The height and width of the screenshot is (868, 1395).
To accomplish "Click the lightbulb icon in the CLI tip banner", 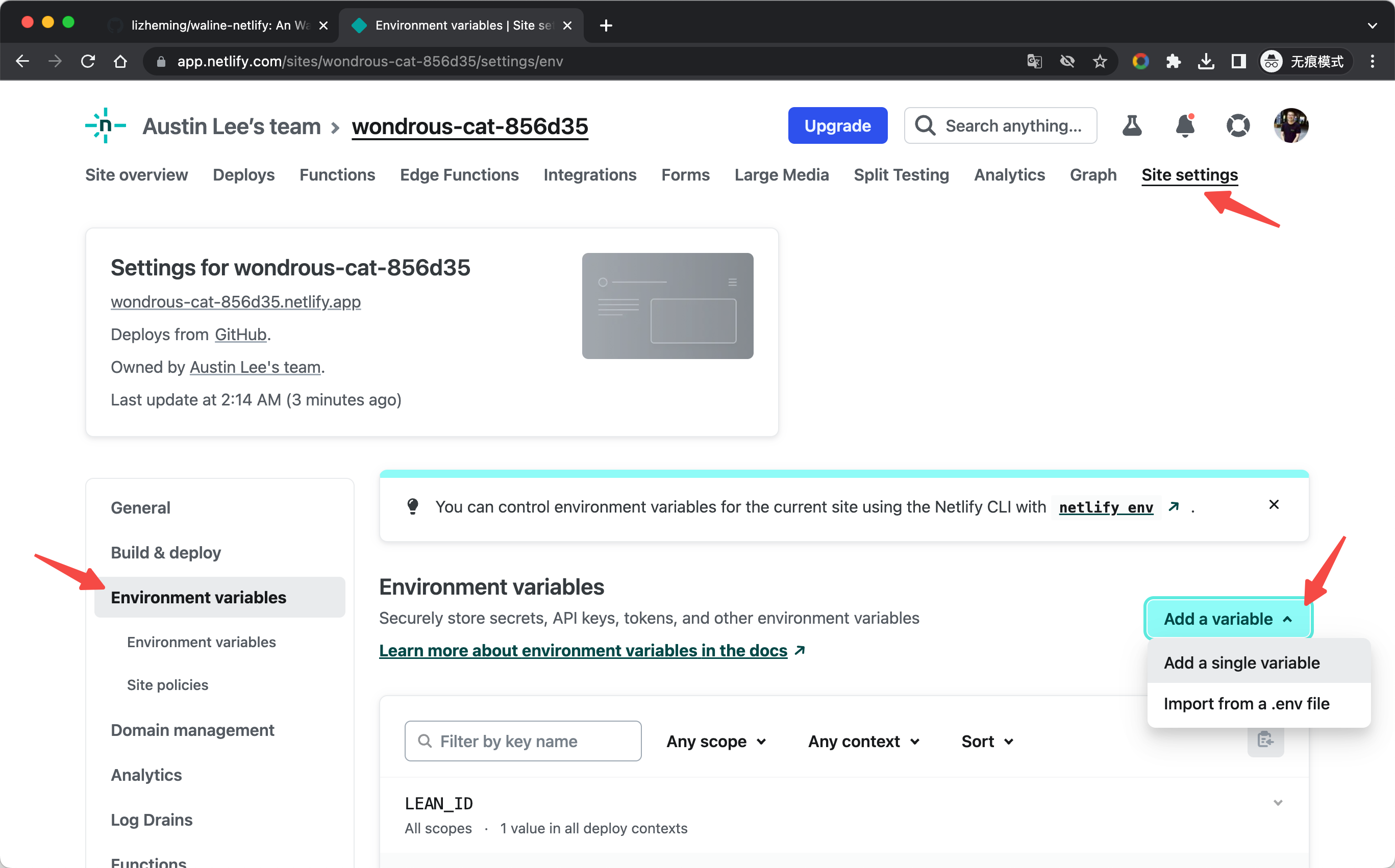I will click(413, 506).
